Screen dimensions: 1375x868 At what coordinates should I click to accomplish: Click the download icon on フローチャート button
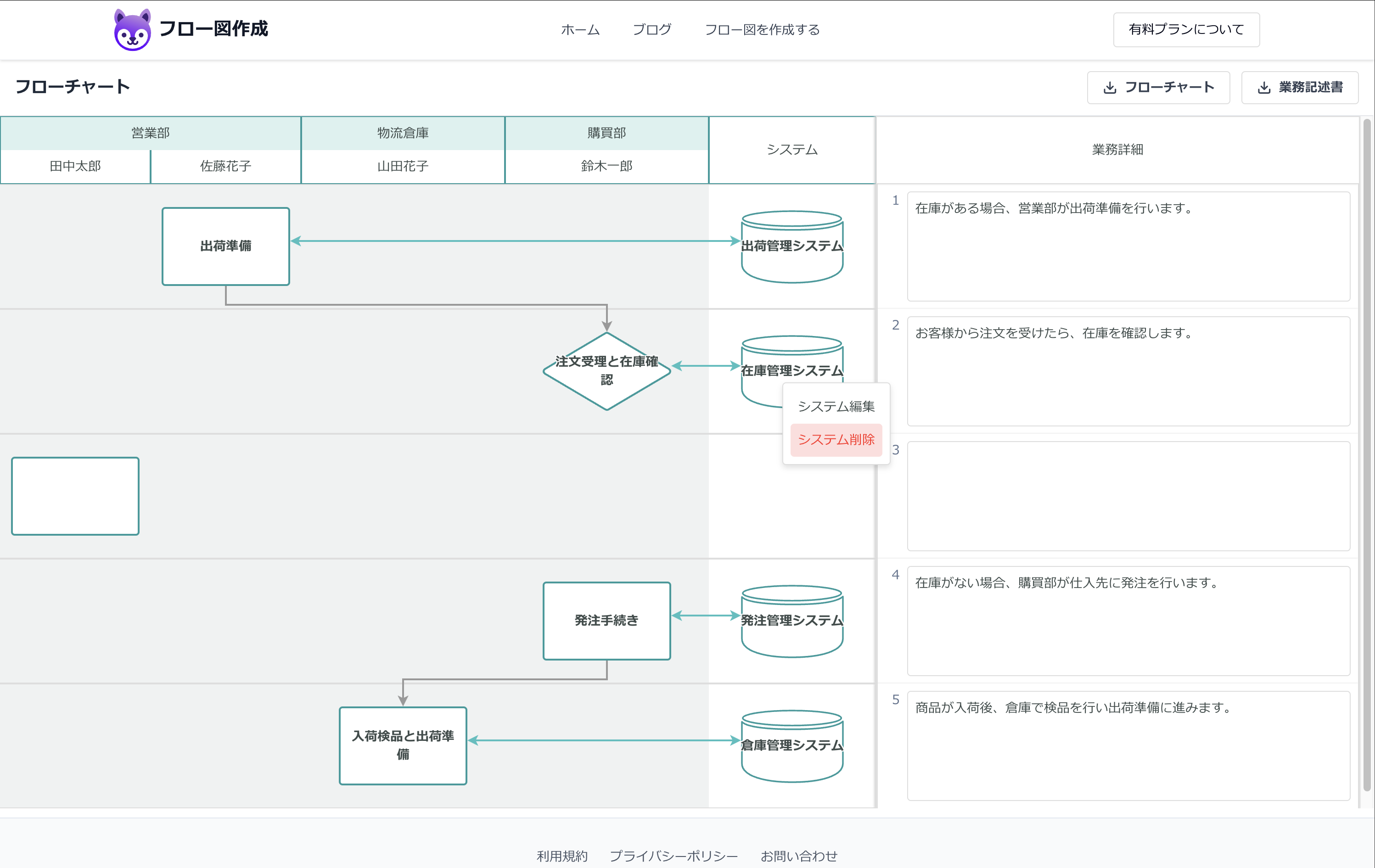click(1110, 87)
